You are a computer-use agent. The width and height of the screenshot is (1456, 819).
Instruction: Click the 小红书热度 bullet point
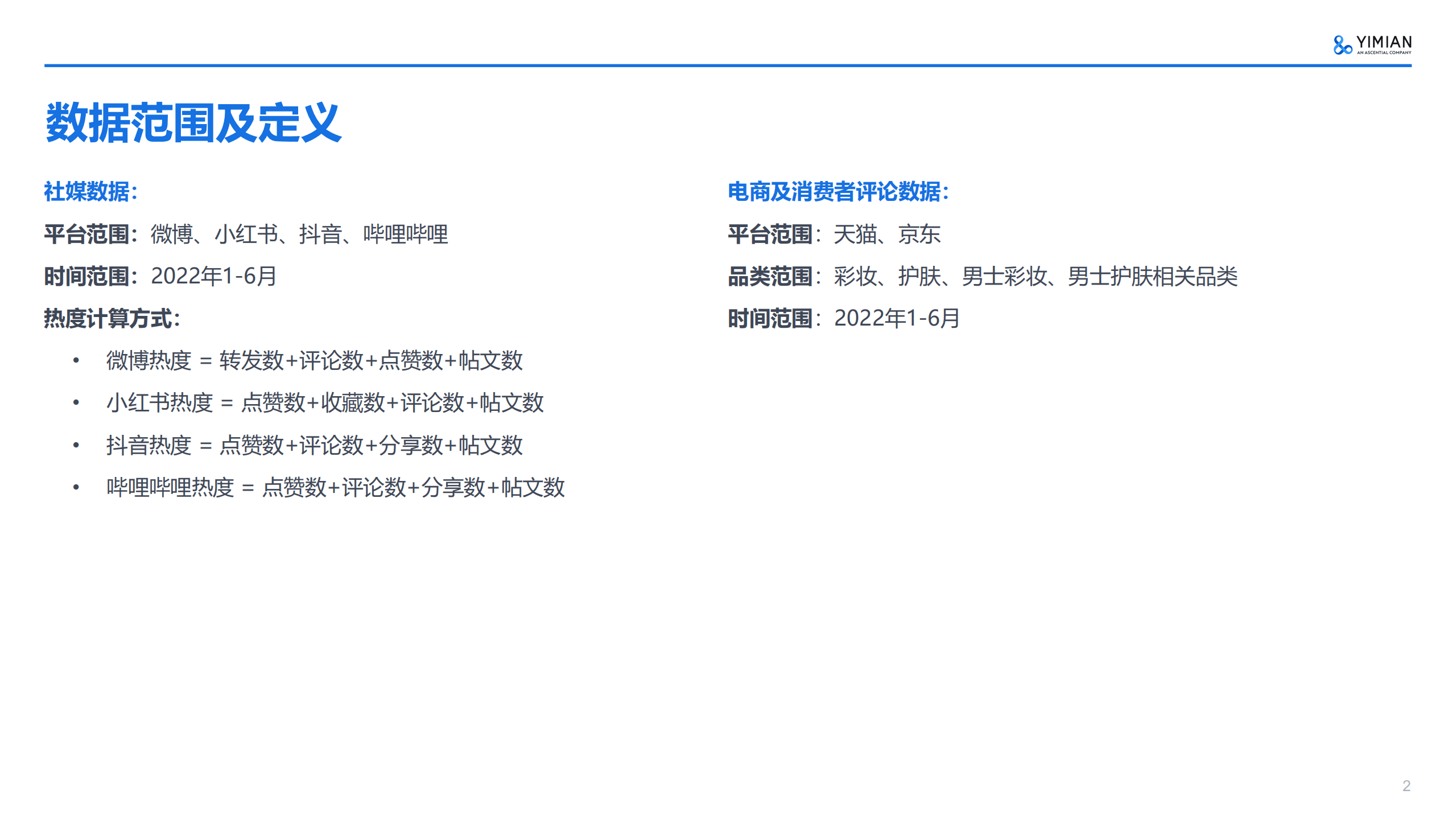[324, 404]
